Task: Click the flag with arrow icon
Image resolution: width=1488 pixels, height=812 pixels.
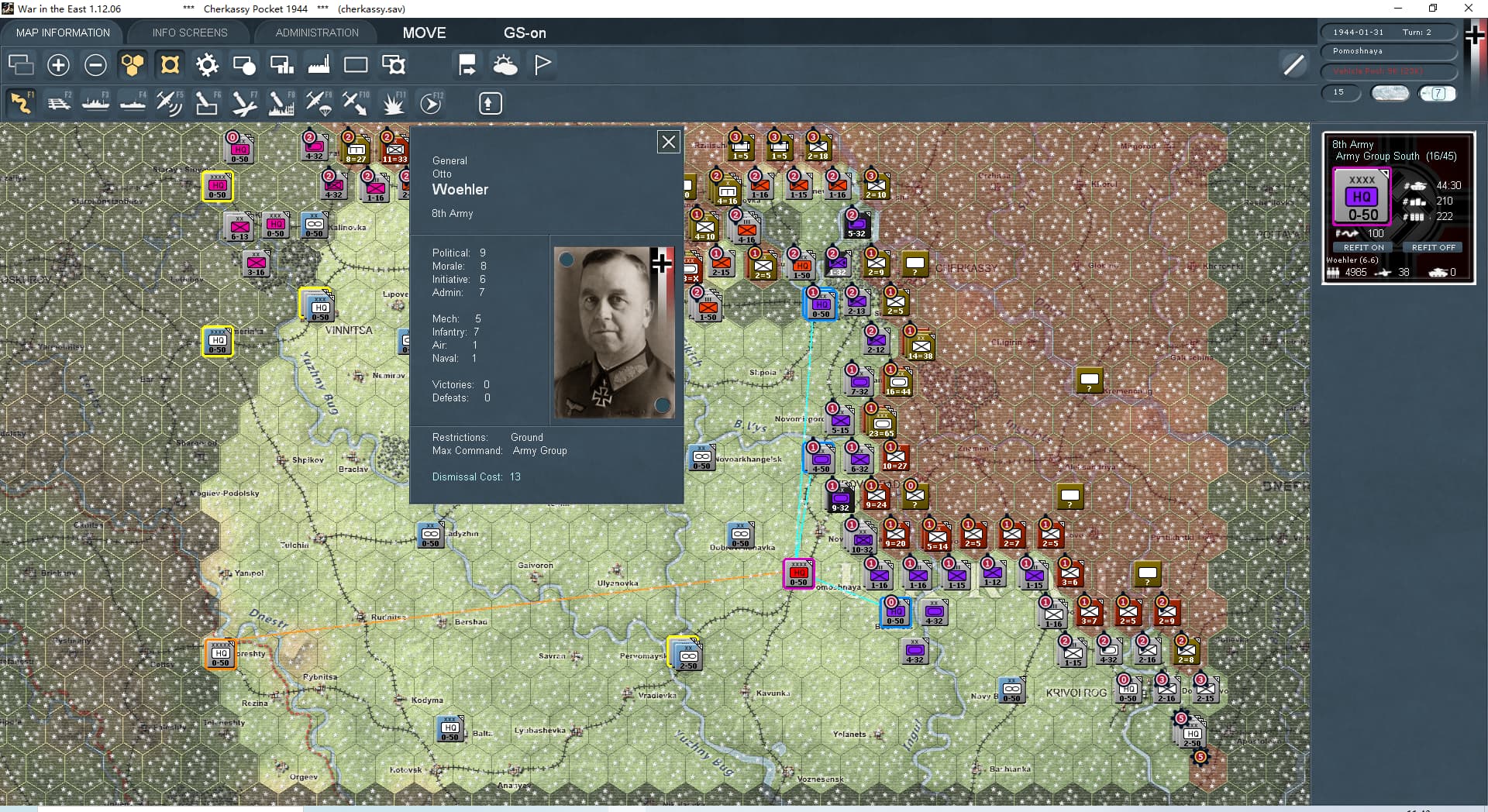Action: pyautogui.click(x=467, y=64)
